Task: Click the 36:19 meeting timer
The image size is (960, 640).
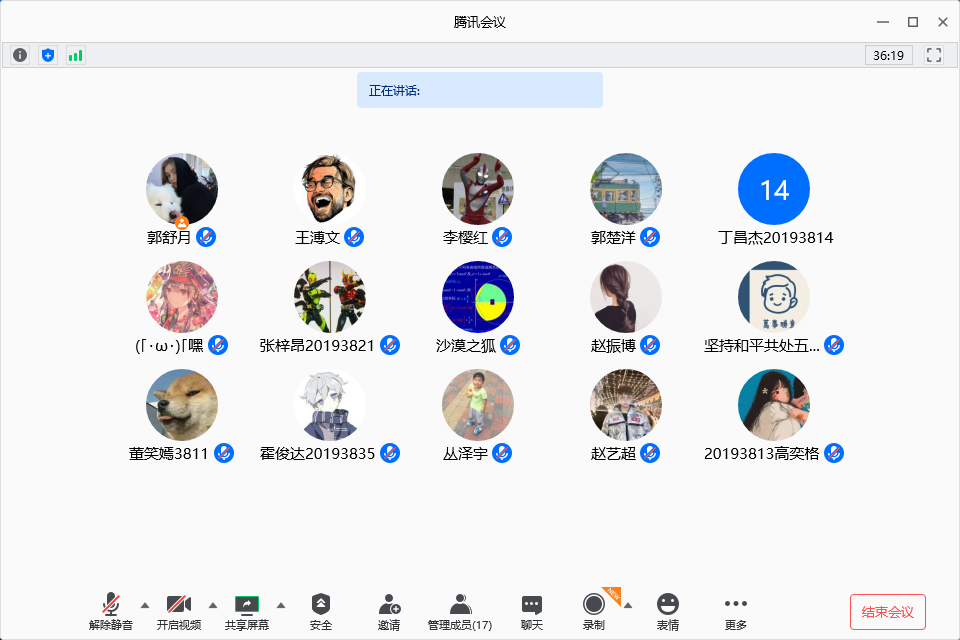Action: tap(888, 55)
